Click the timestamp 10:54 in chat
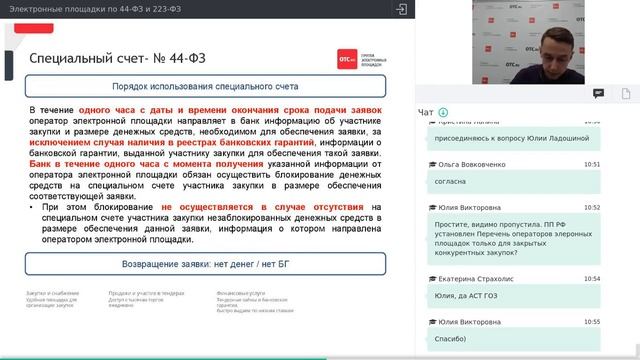The image size is (640, 360). [x=592, y=279]
